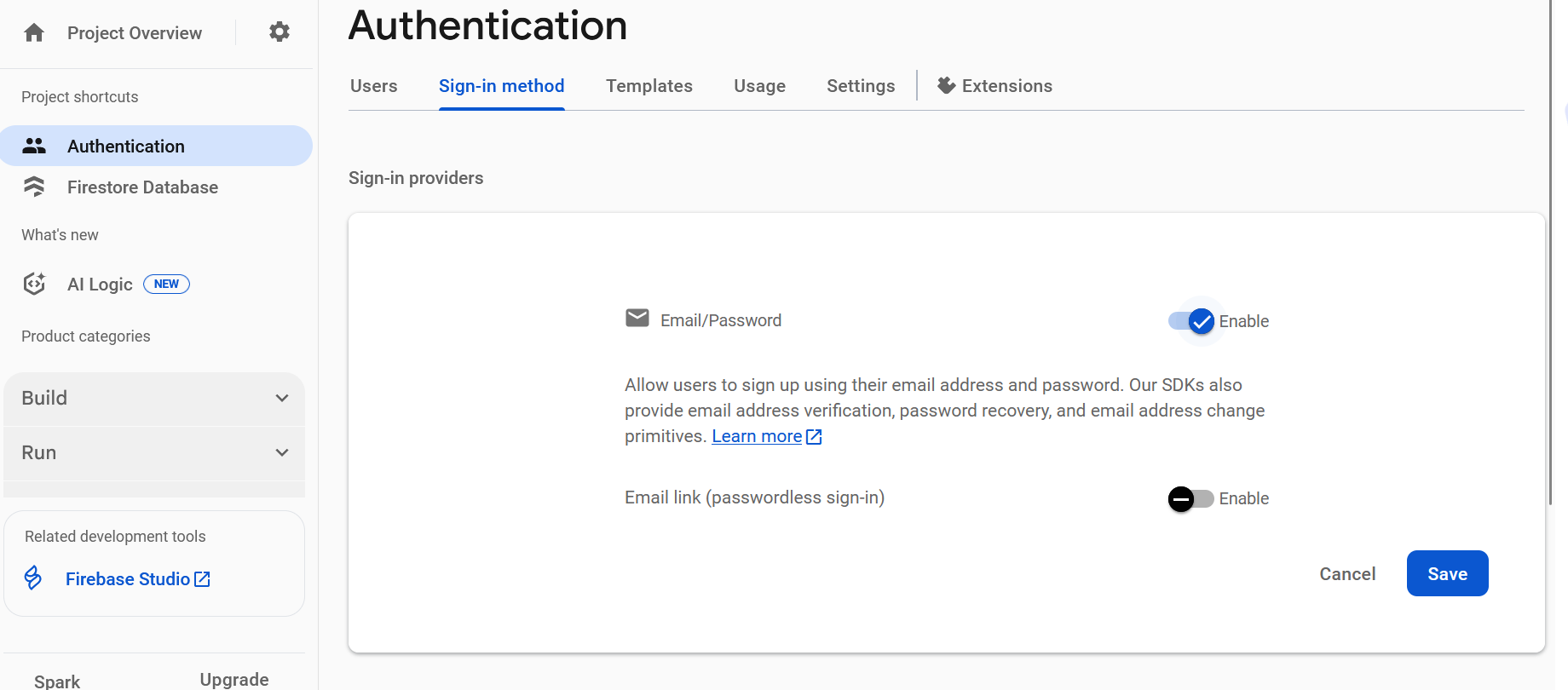Disable the Email/Password sign-in toggle
The width and height of the screenshot is (1568, 690).
pos(1191,321)
